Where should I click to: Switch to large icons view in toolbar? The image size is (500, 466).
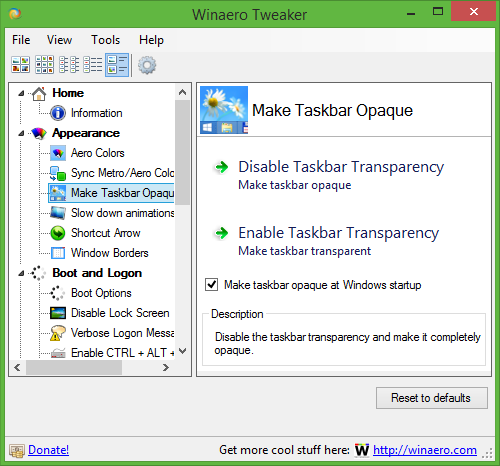click(21, 65)
